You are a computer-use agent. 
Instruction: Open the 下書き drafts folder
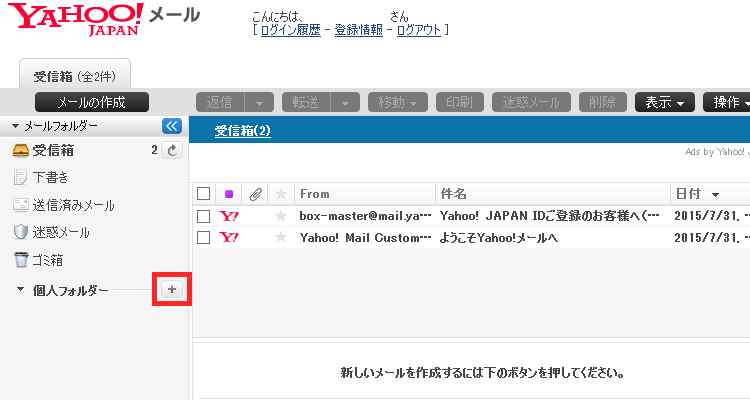click(51, 178)
